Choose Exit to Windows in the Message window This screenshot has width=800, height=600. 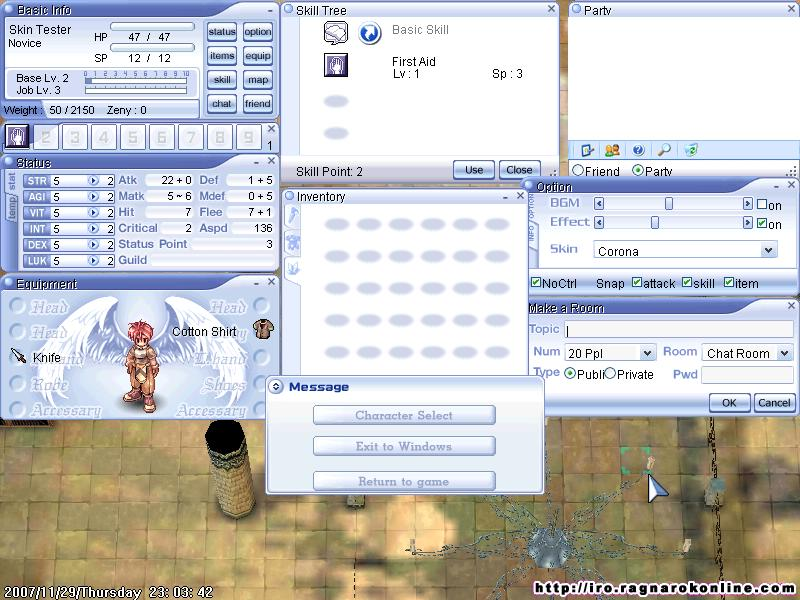tap(404, 446)
